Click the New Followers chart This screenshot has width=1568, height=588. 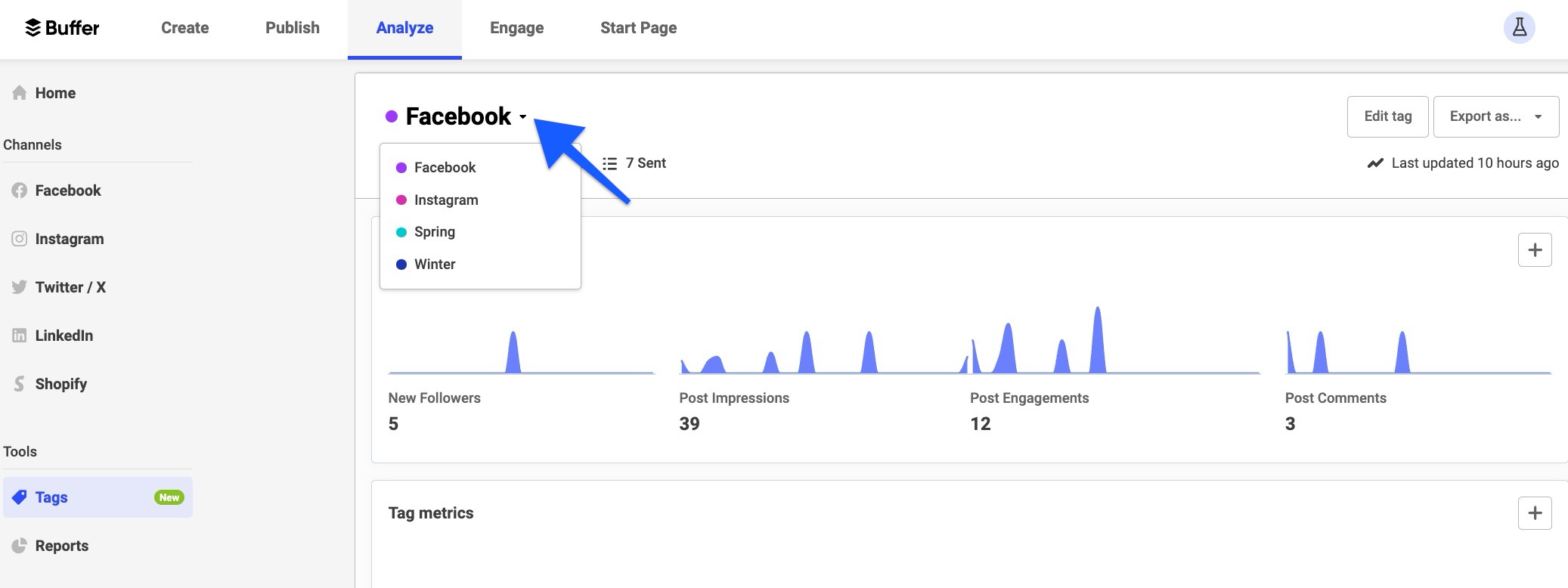pos(521,352)
